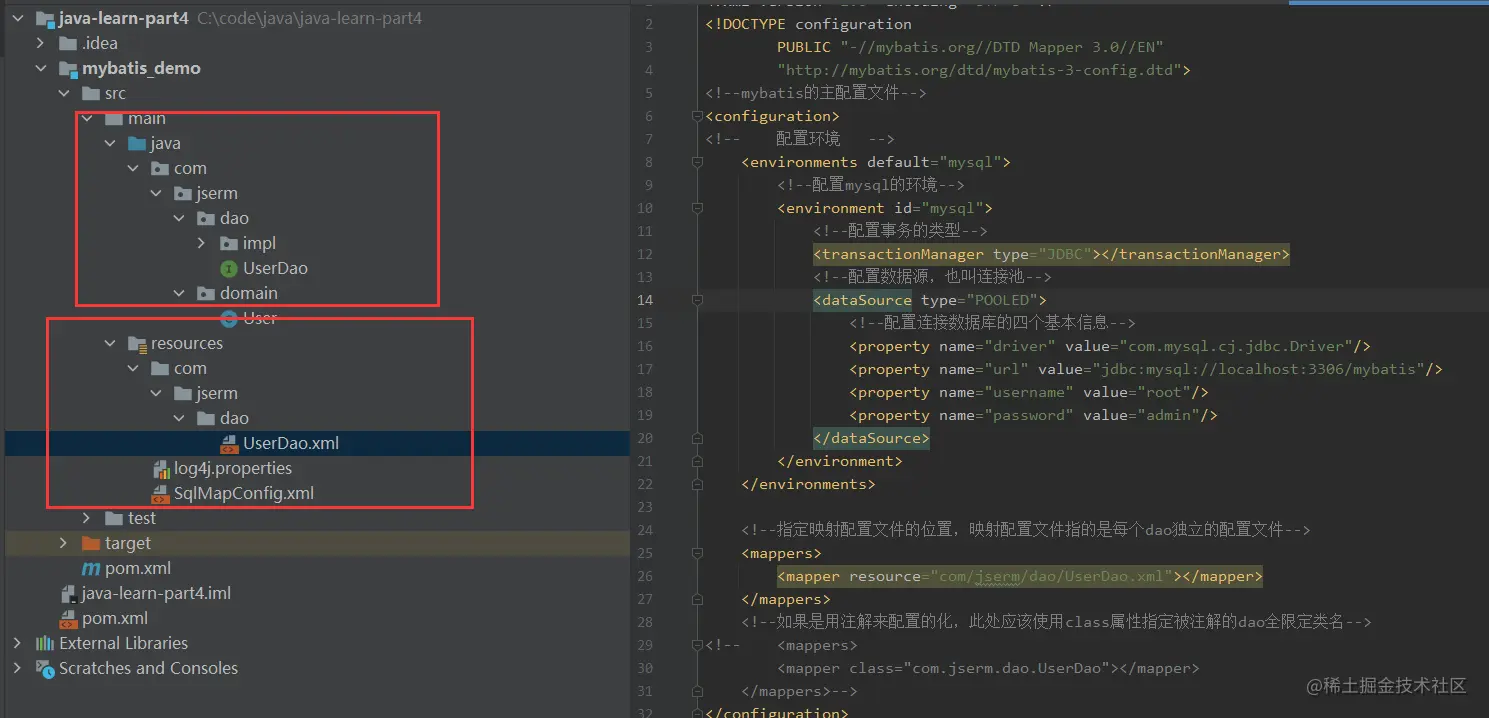This screenshot has height=718, width=1489.
Task: Click the jserm folder icon under resources
Action: pyautogui.click(x=183, y=393)
